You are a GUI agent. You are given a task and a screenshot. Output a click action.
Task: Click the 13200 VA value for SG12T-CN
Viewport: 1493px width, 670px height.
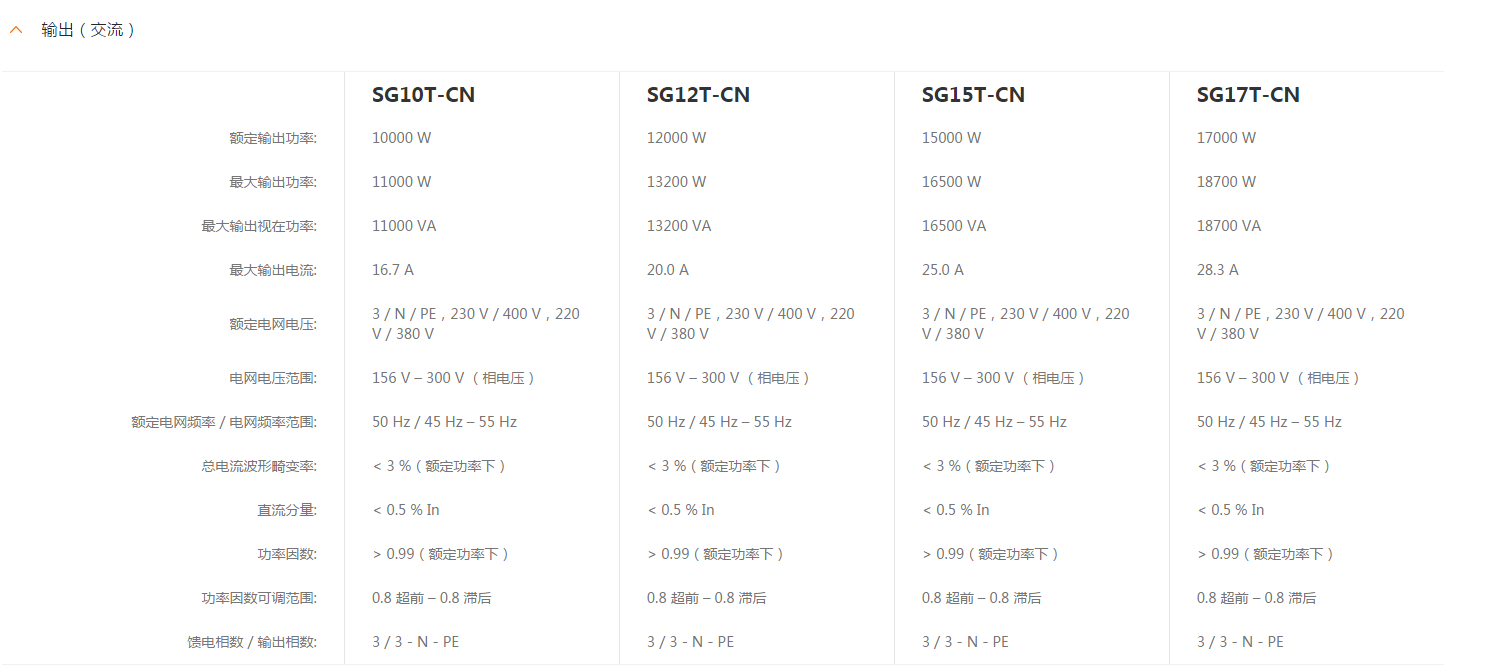pos(679,226)
